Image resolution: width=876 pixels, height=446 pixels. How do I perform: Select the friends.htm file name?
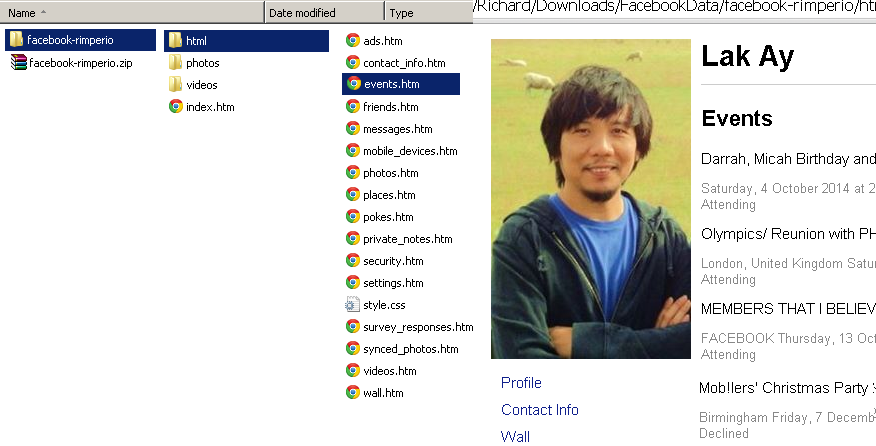coord(391,107)
